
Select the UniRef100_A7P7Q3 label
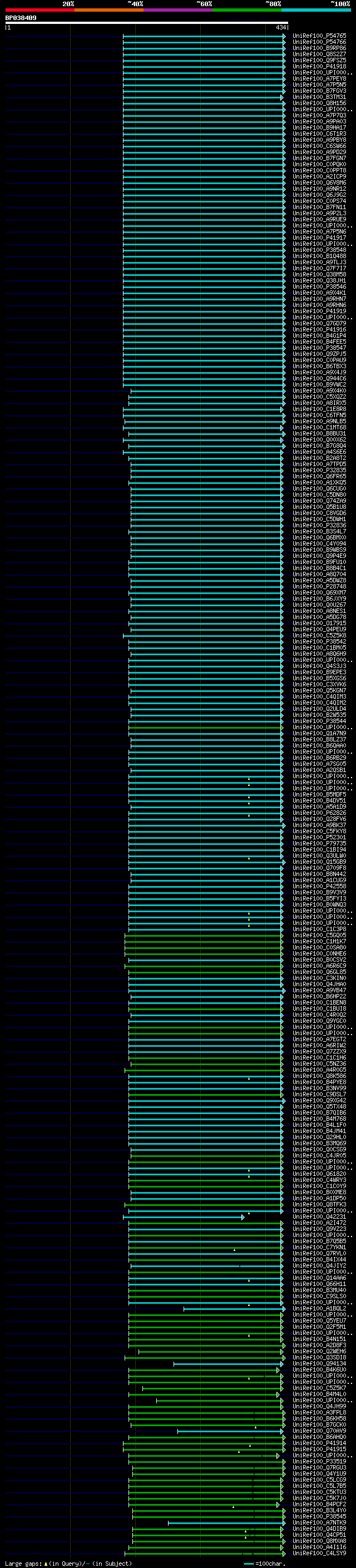coord(319,115)
